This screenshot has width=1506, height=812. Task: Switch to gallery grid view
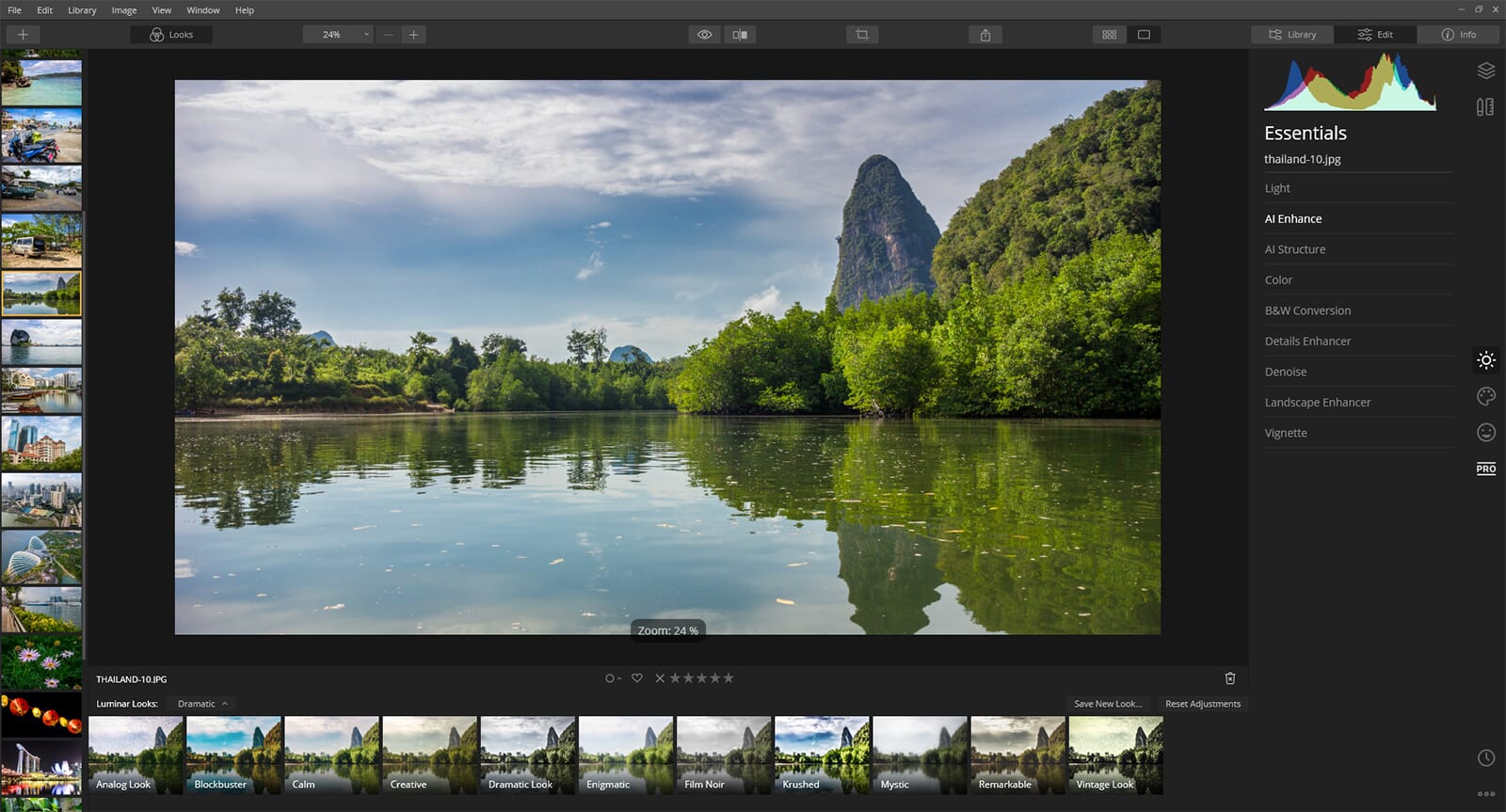click(1110, 35)
